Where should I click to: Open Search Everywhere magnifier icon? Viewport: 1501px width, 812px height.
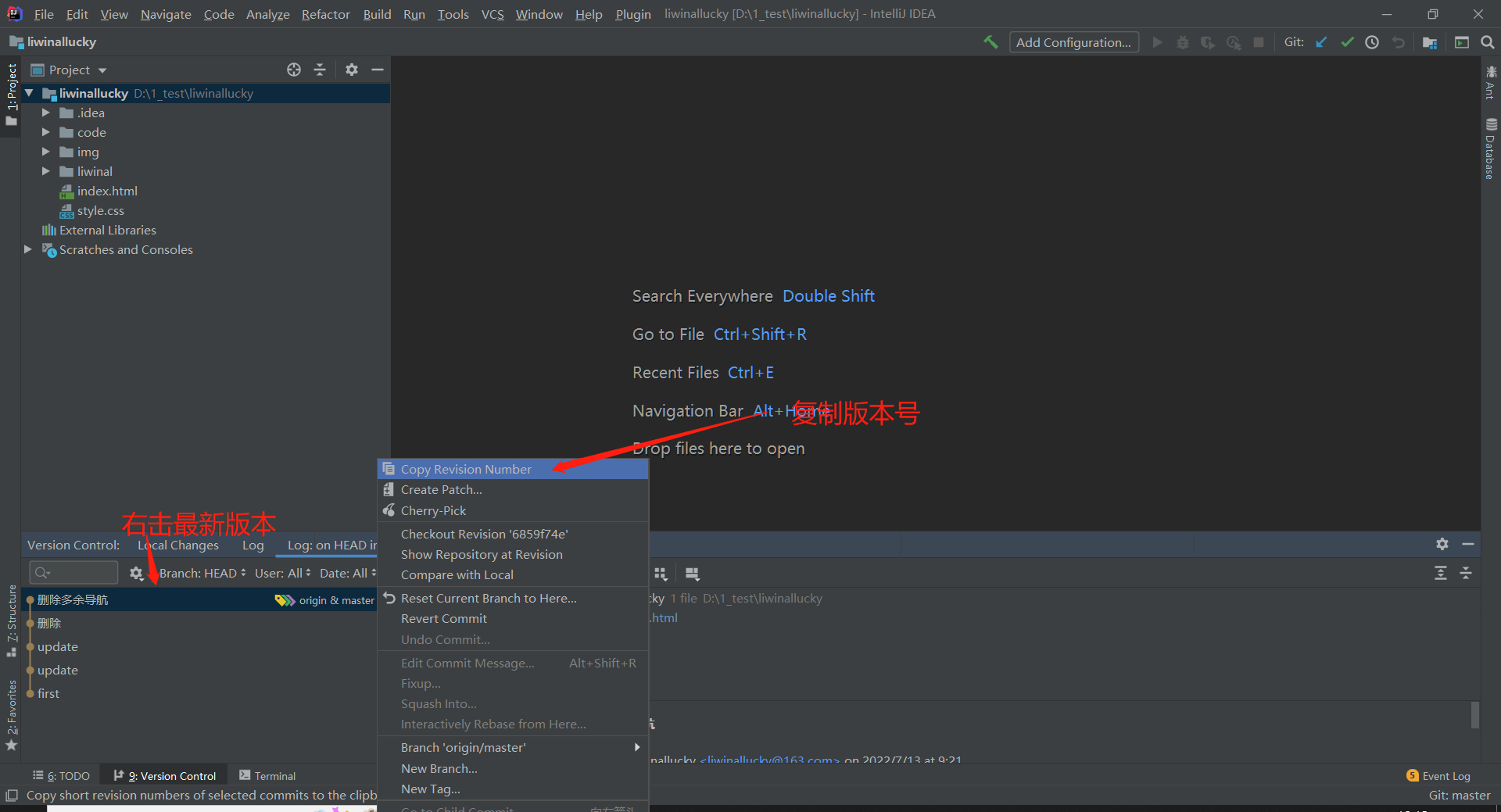click(1487, 42)
